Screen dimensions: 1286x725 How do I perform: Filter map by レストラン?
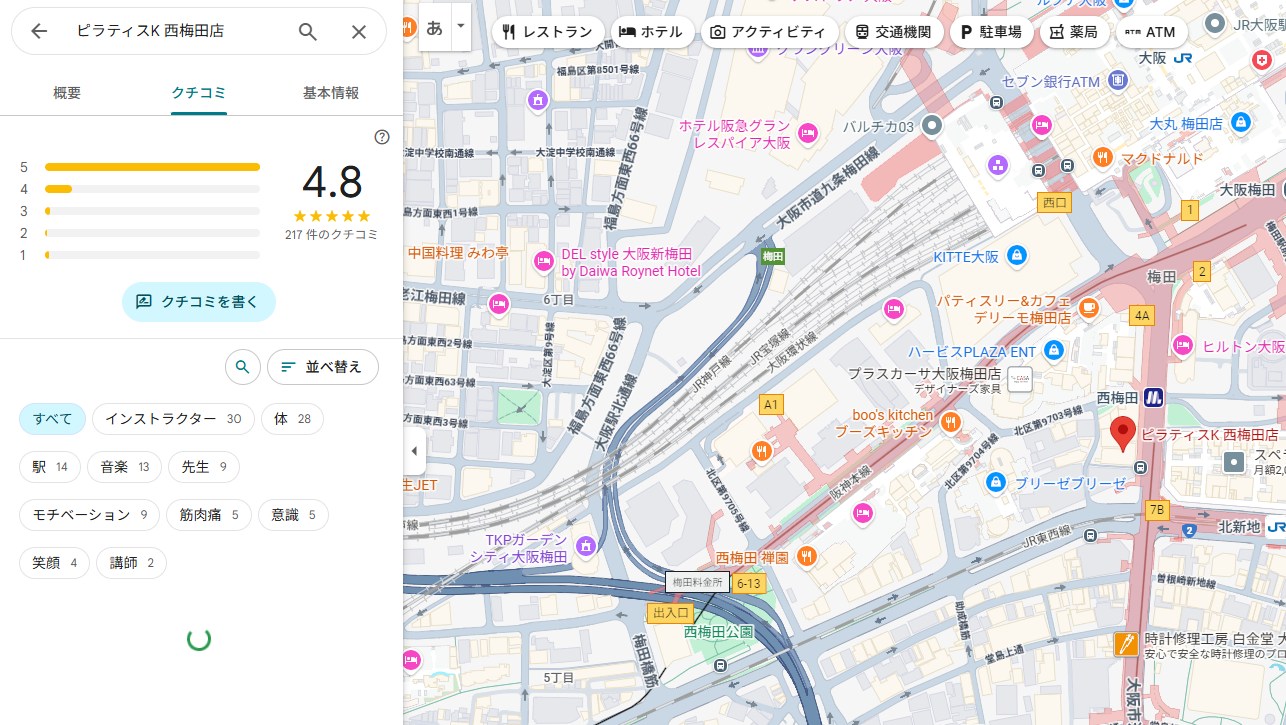point(548,32)
